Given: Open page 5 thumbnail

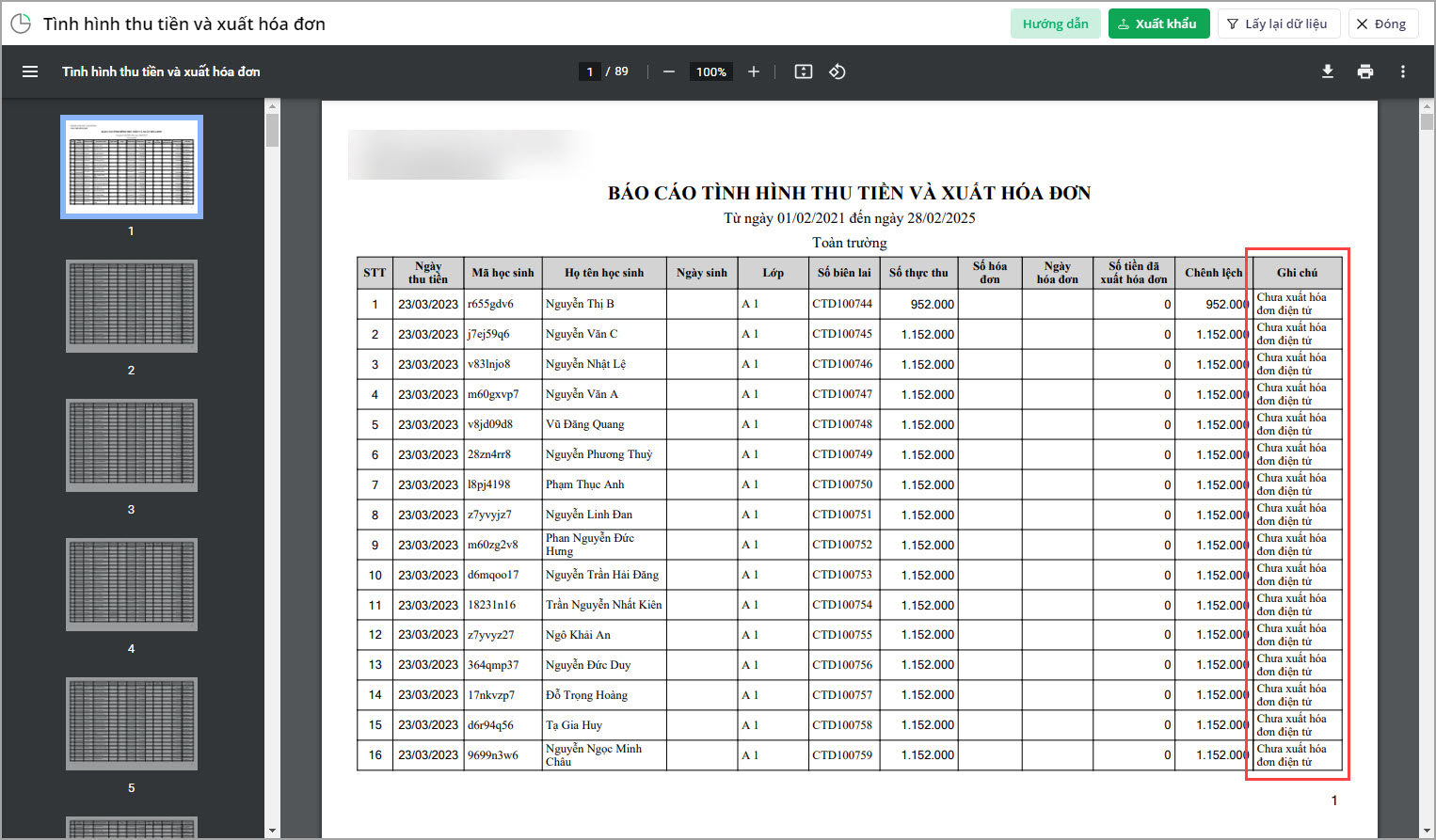Looking at the screenshot, I should coord(132,723).
